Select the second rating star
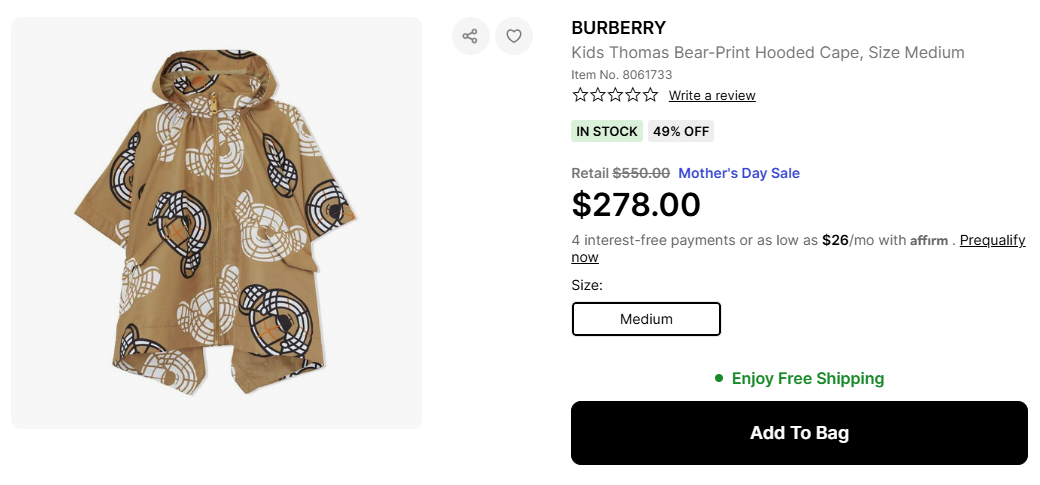The width and height of the screenshot is (1040, 485). 598,95
